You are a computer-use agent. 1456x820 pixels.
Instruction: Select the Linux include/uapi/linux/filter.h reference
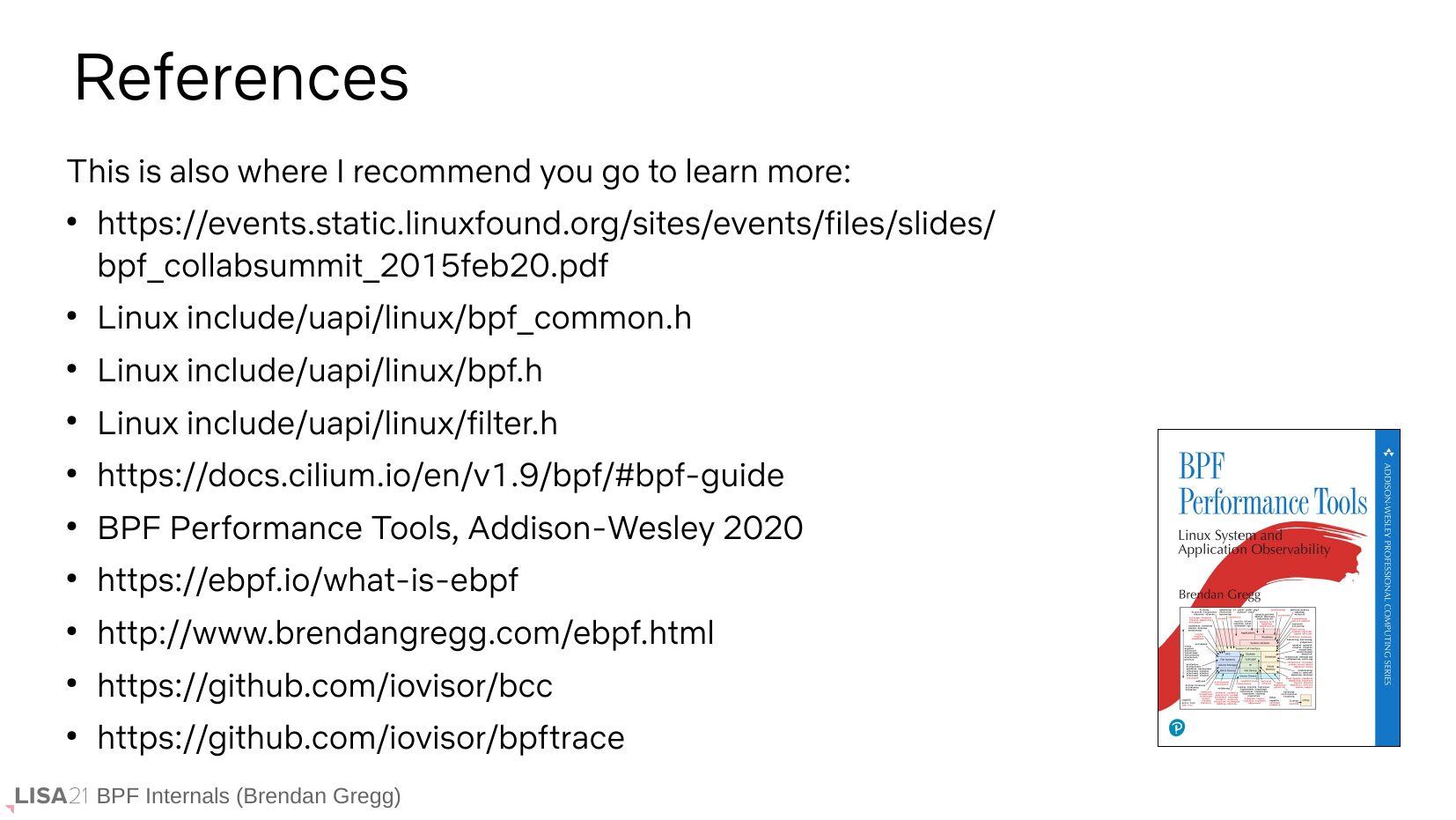tap(327, 424)
